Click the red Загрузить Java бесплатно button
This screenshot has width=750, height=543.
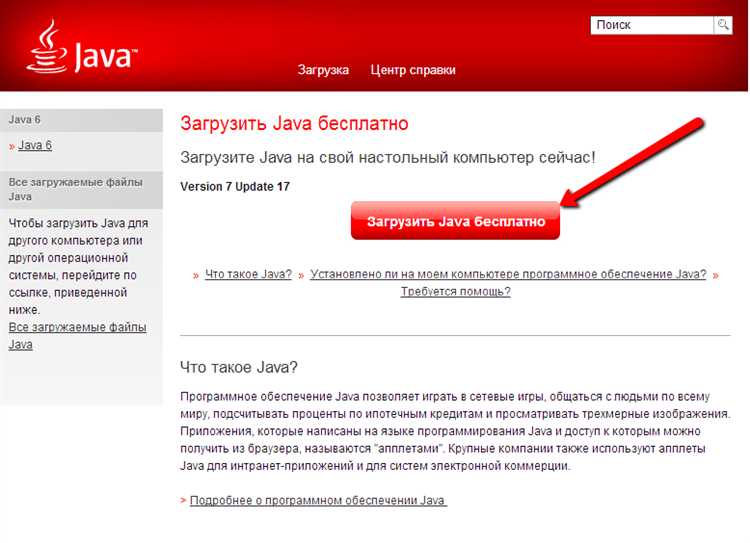pyautogui.click(x=455, y=221)
